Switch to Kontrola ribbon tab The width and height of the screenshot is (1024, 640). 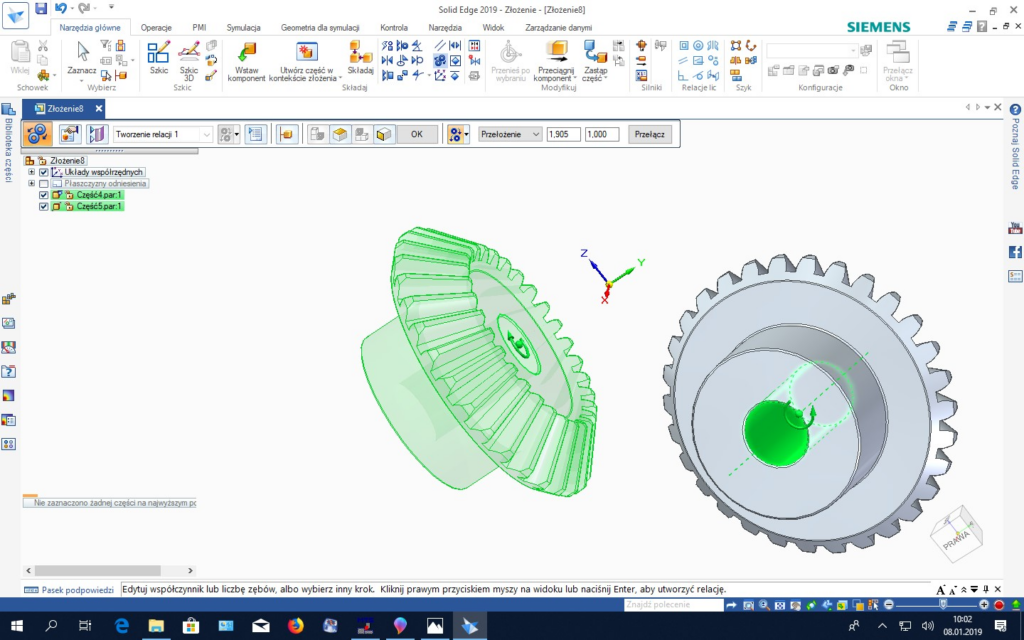coord(394,27)
